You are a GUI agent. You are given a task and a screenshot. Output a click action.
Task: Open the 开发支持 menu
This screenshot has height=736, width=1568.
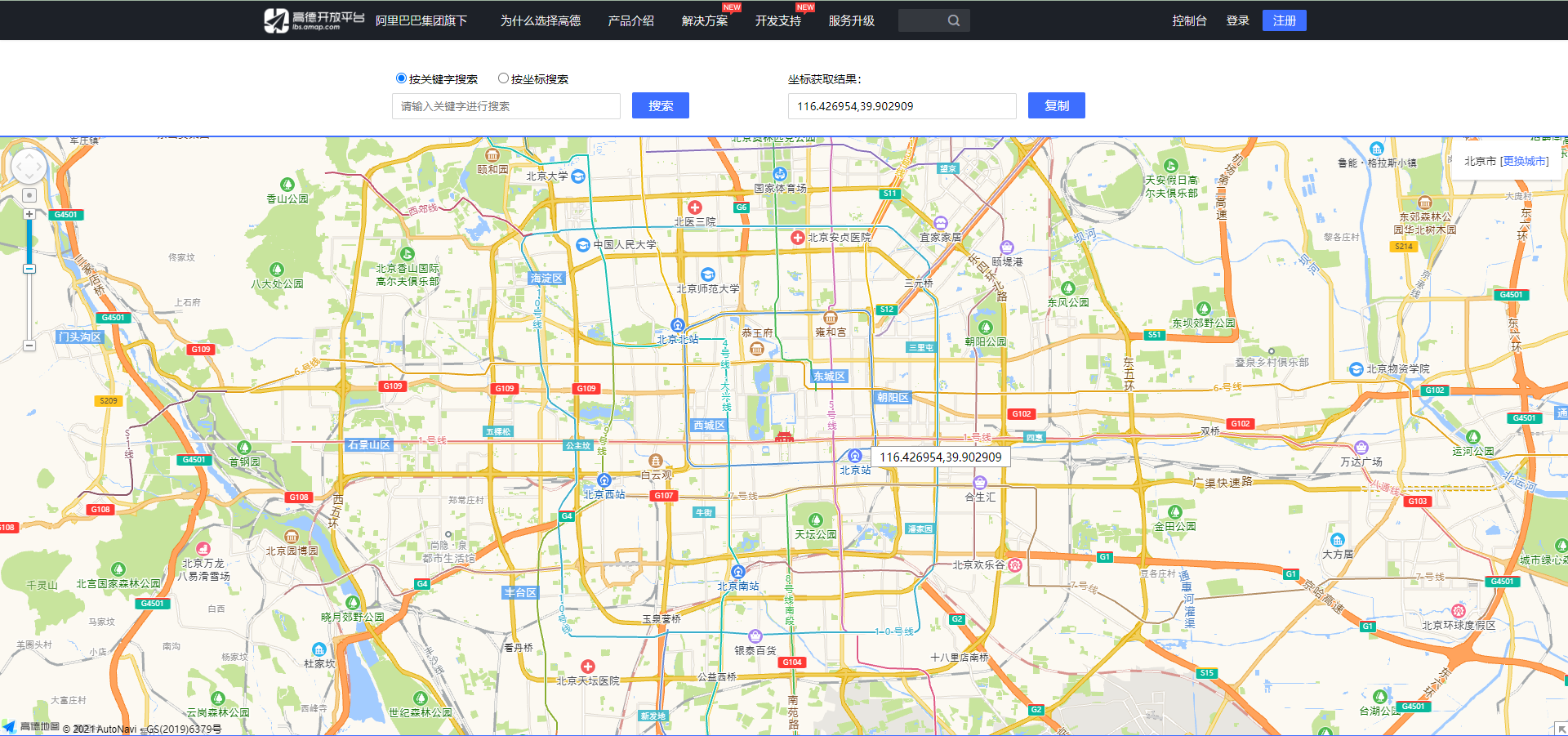[778, 20]
